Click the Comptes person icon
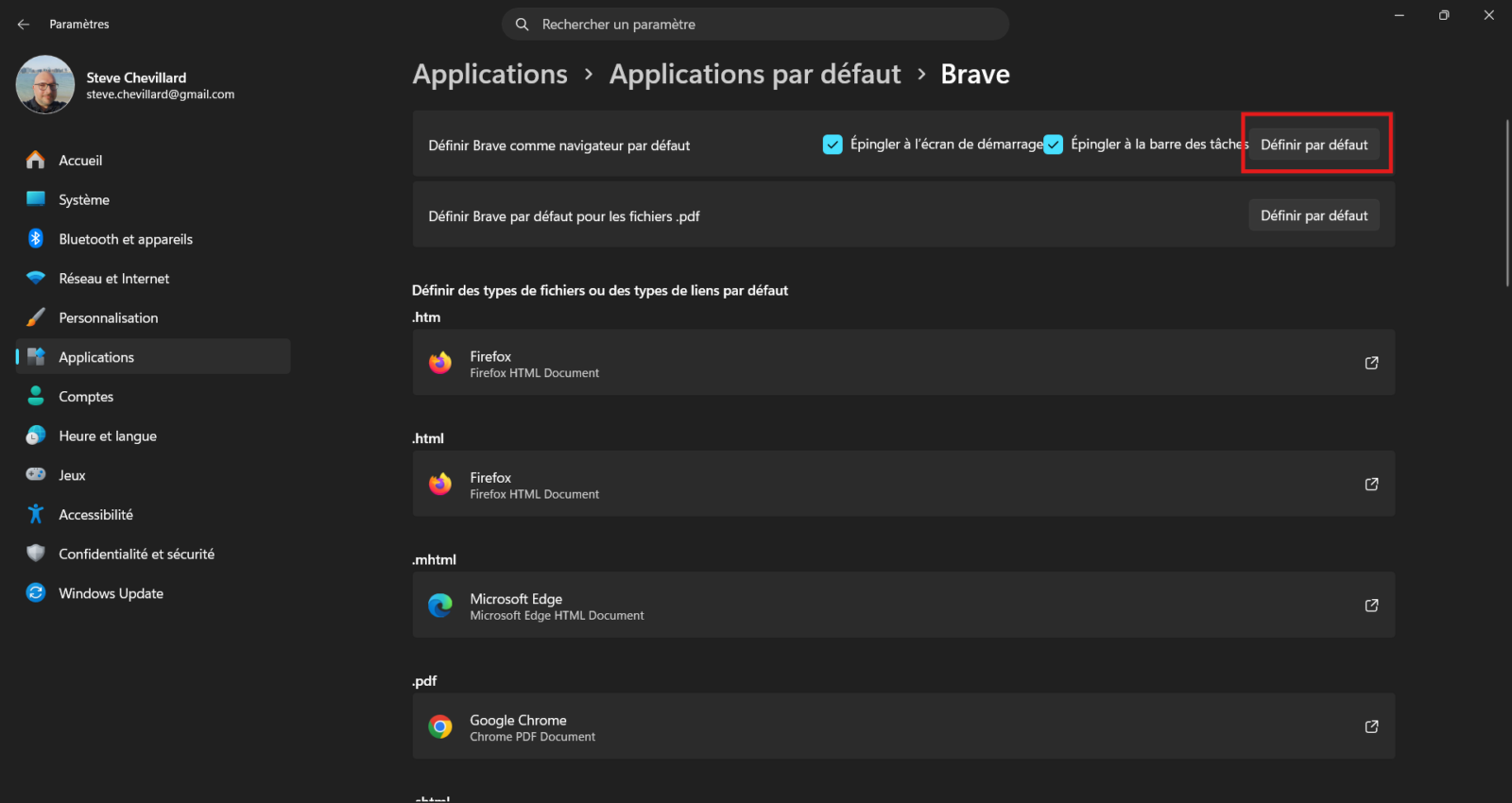 pyautogui.click(x=36, y=397)
